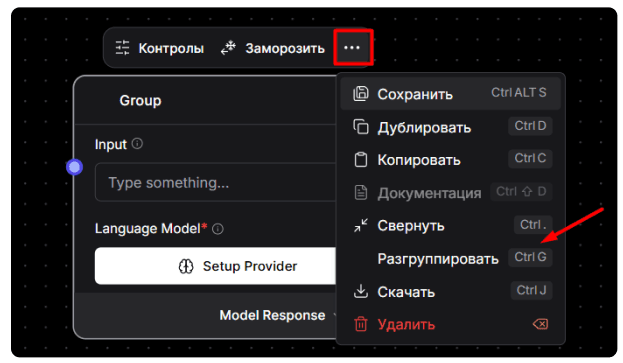Screen dimensions: 623x363
Task: Click the Group node title
Action: coord(140,100)
